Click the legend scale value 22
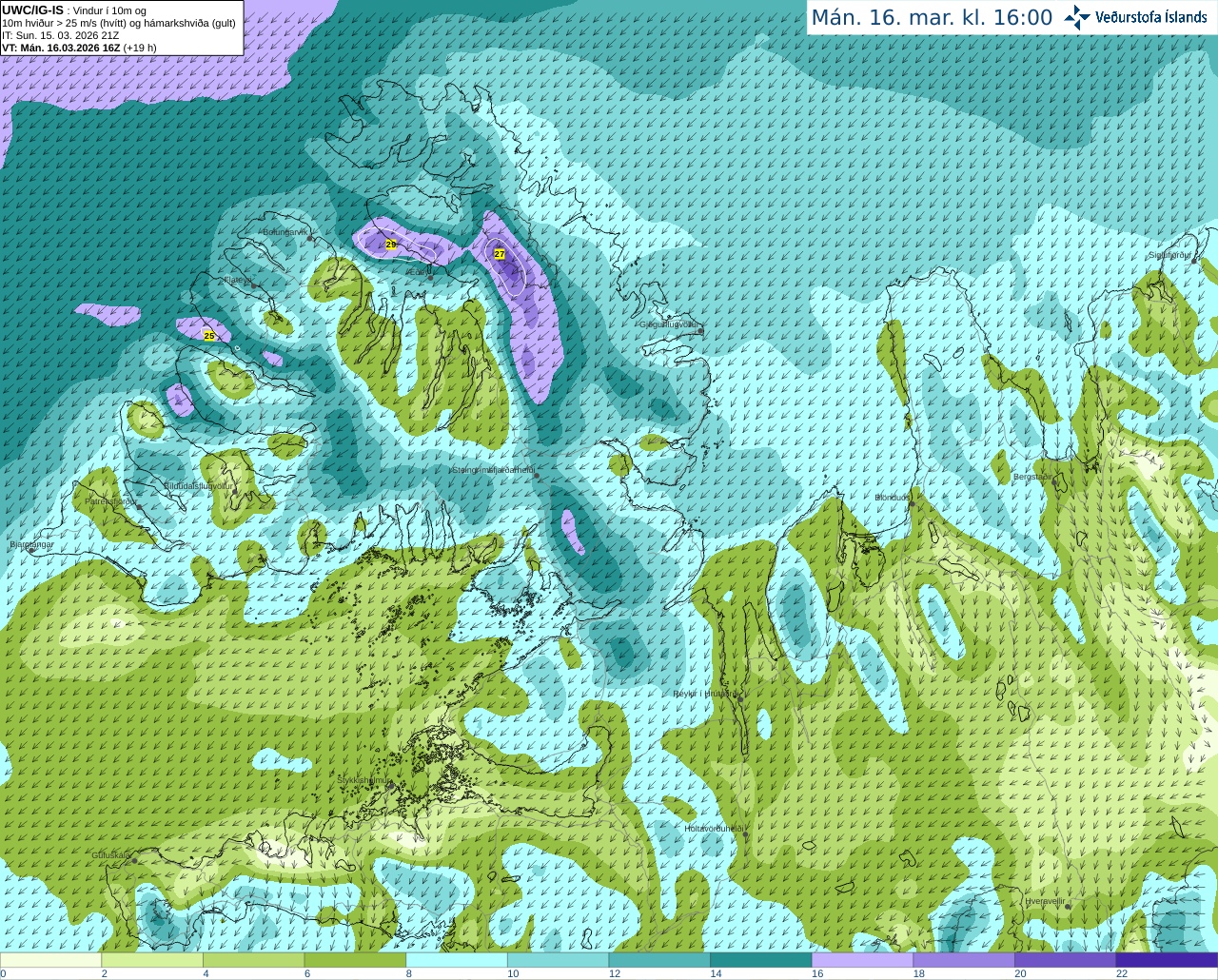Viewport: 1218px width, 980px height. click(x=1122, y=973)
